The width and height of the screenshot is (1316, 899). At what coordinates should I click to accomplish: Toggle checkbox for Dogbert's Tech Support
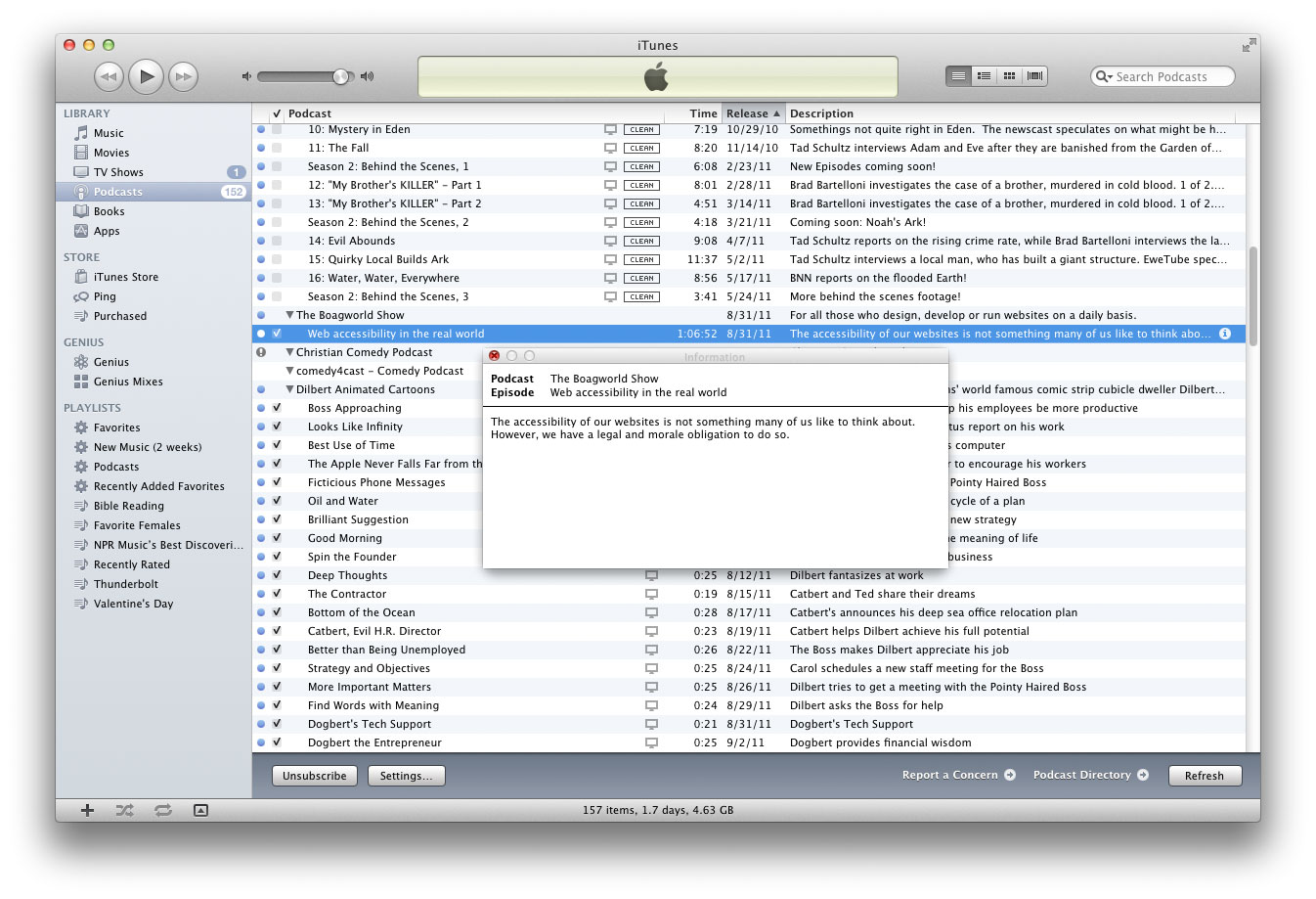pos(277,724)
